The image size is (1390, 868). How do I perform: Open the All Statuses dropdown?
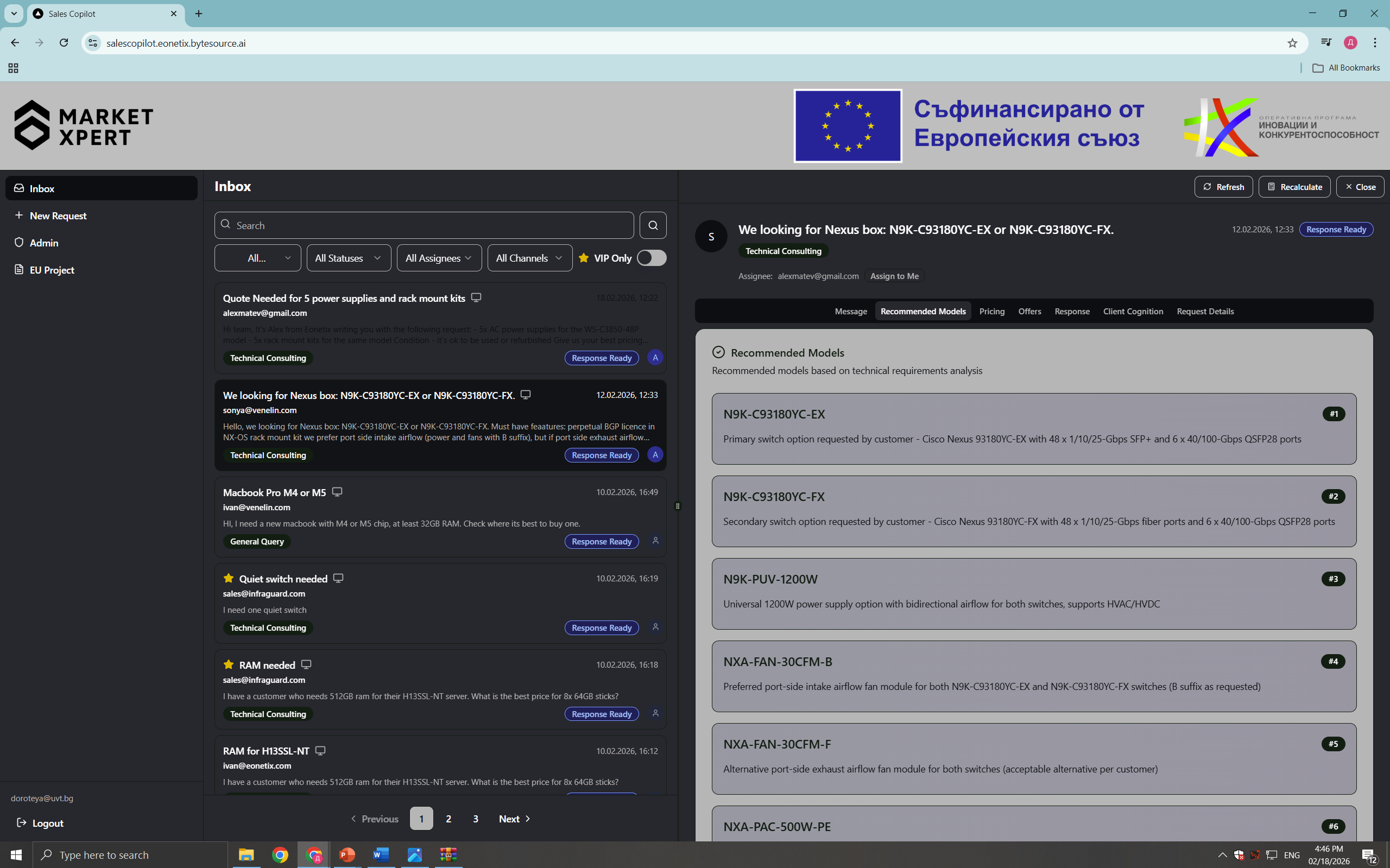tap(349, 258)
